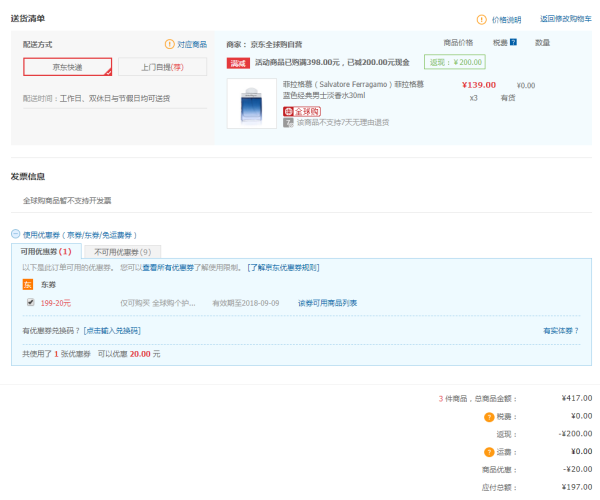Click the blue tax fee help icon
This screenshot has width=600, height=500.
coord(514,42)
